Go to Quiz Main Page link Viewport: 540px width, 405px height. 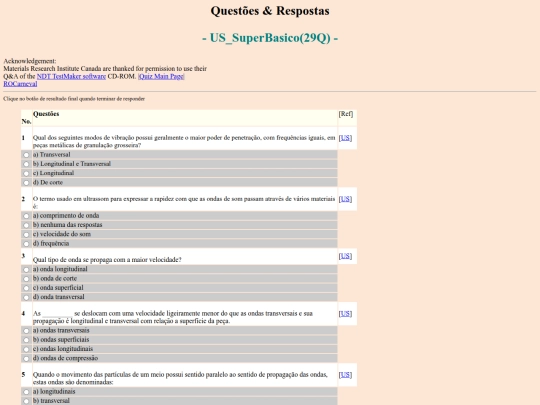[161, 76]
